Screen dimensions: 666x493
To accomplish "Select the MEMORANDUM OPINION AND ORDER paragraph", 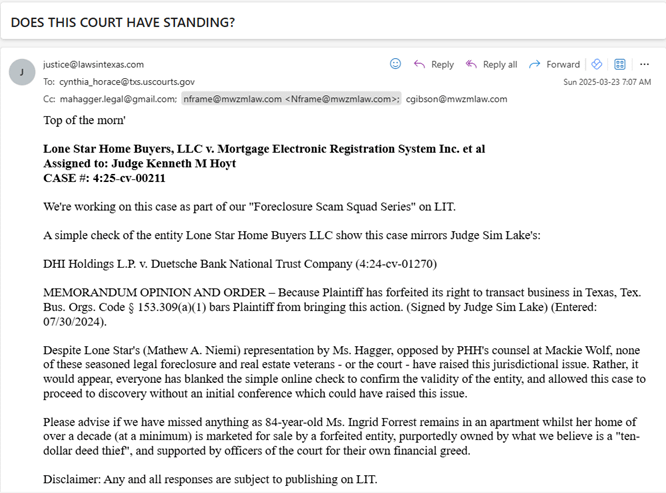I will point(342,307).
